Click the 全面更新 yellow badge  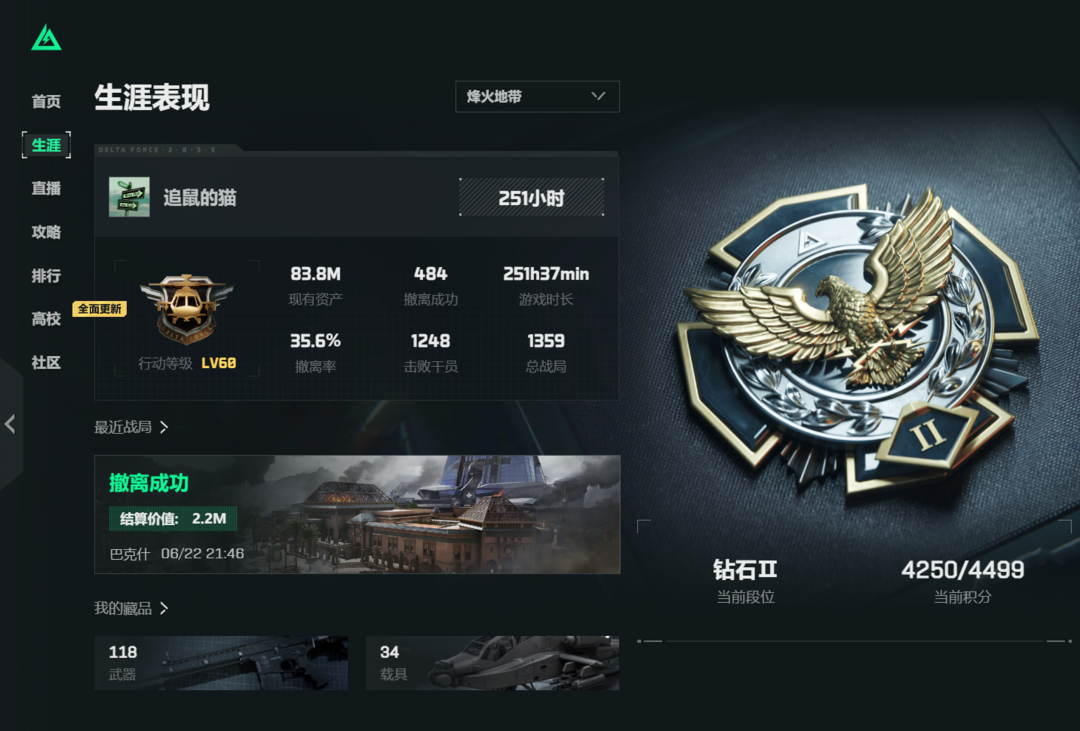tap(99, 309)
